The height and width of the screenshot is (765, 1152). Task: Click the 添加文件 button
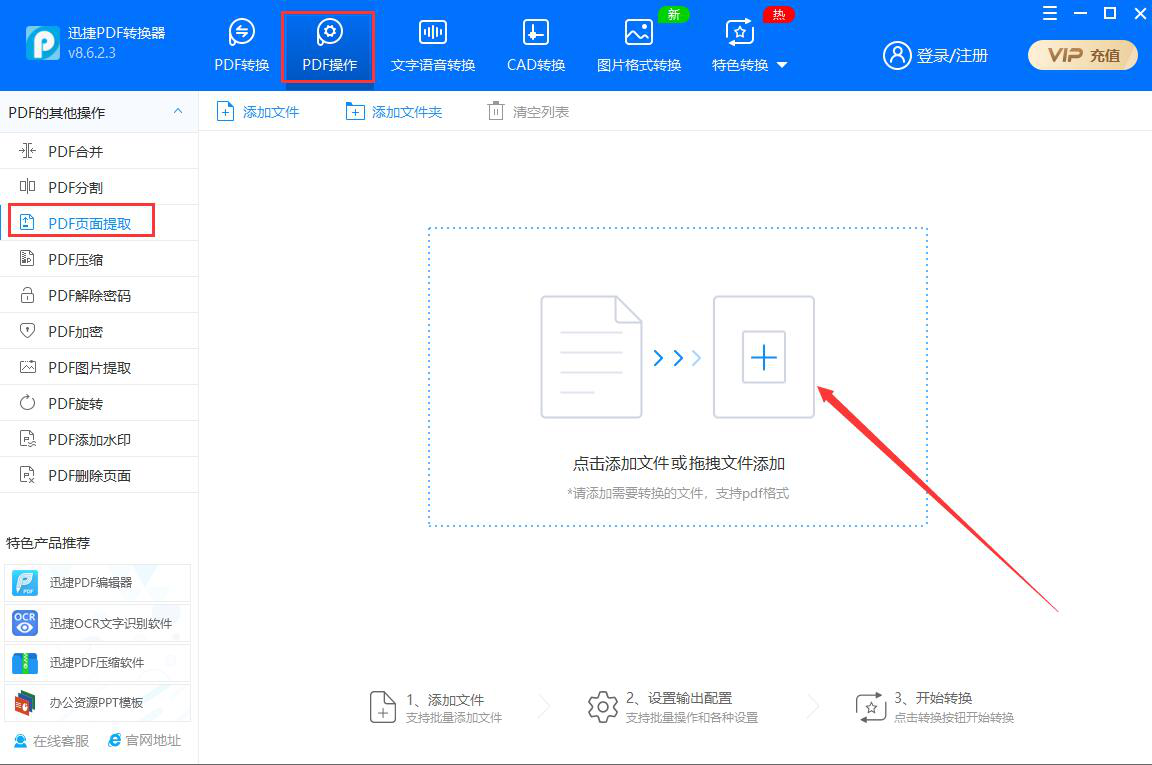click(x=258, y=112)
